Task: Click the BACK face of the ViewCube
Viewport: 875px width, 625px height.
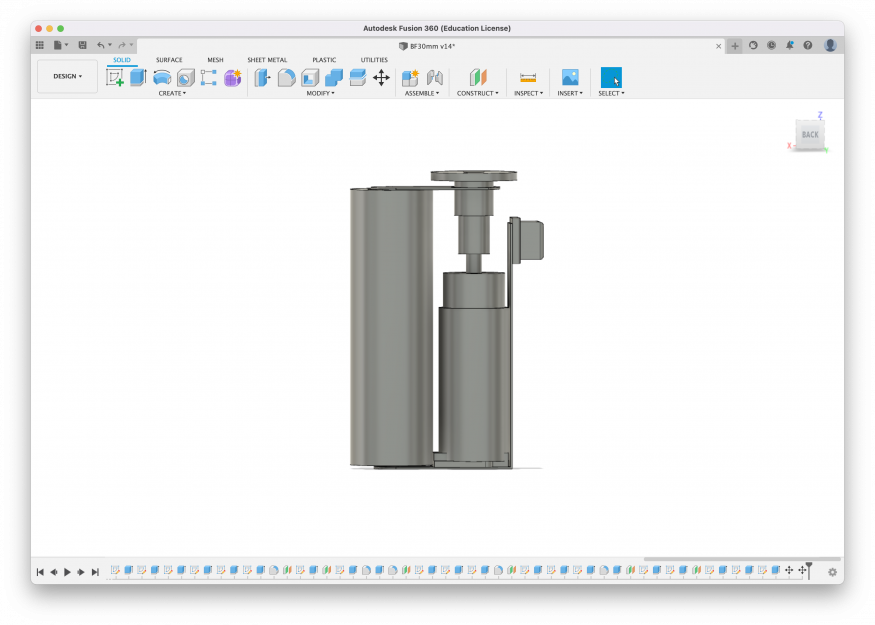Action: click(x=810, y=135)
